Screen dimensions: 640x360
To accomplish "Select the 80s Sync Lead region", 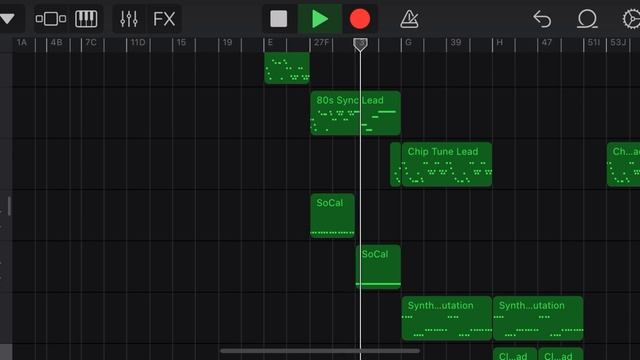I will [x=356, y=113].
